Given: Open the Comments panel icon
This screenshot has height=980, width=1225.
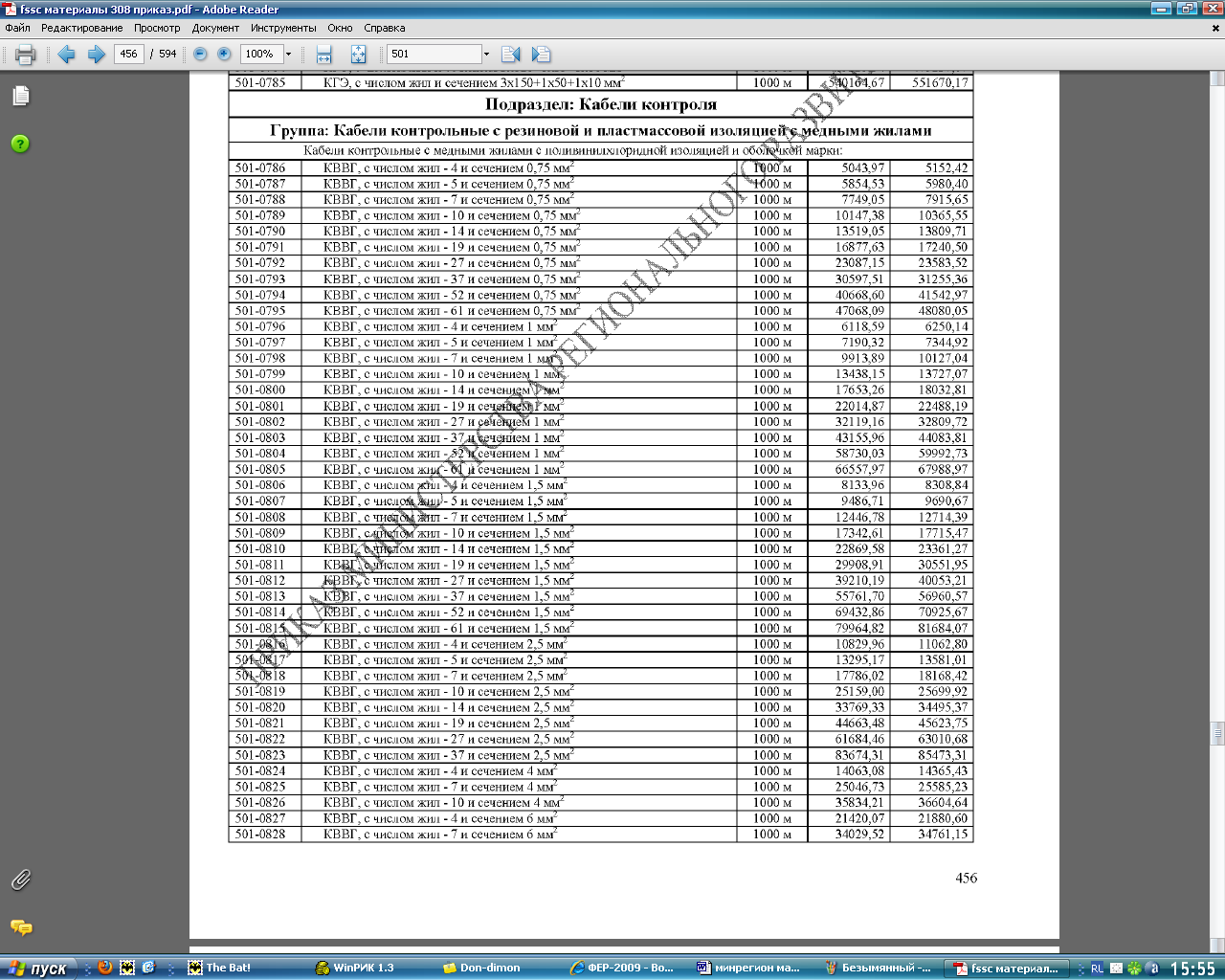Looking at the screenshot, I should pos(21,927).
